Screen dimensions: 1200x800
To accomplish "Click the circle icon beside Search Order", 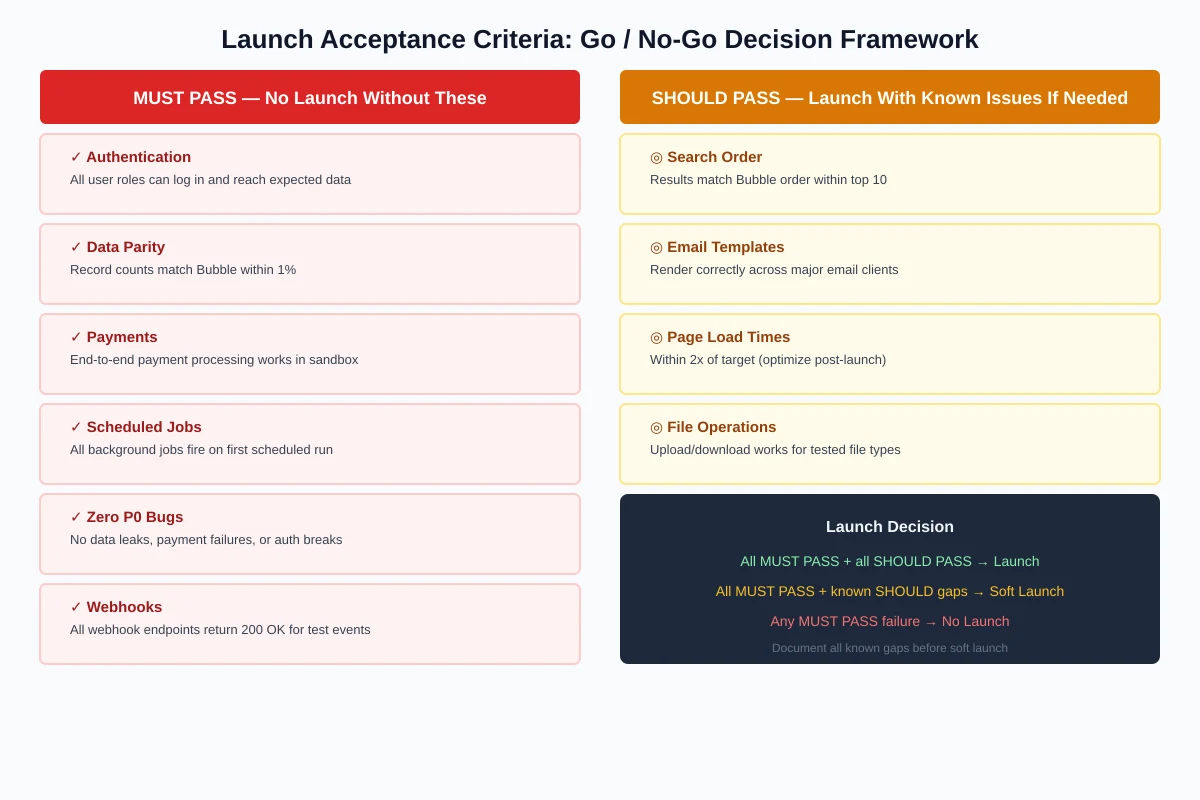I will pos(657,157).
